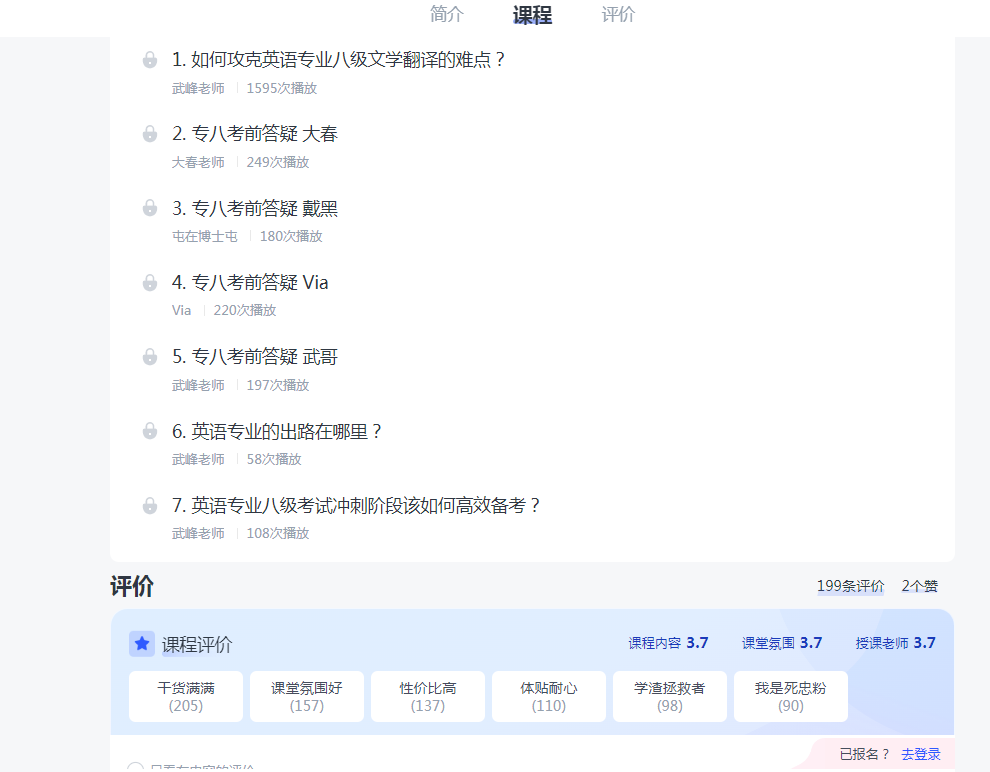
Task: Click the 199条评价 count
Action: click(x=850, y=586)
